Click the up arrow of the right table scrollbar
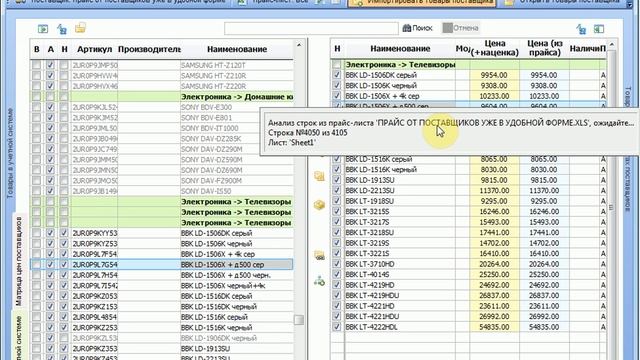The height and width of the screenshot is (360, 640). 611,44
